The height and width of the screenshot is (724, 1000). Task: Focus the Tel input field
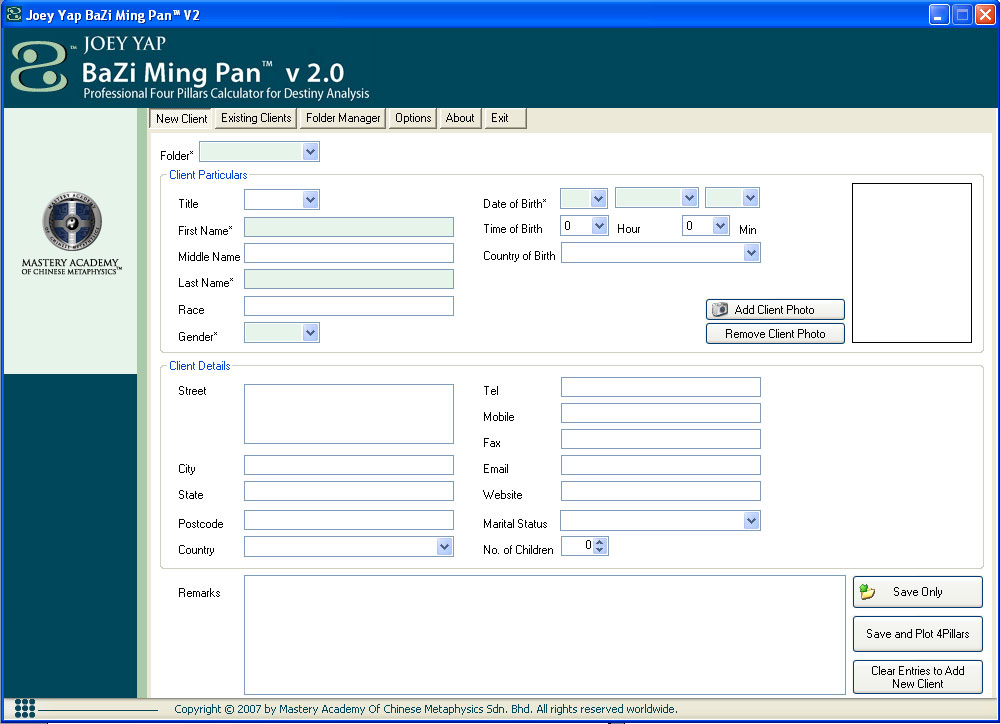pyautogui.click(x=661, y=387)
